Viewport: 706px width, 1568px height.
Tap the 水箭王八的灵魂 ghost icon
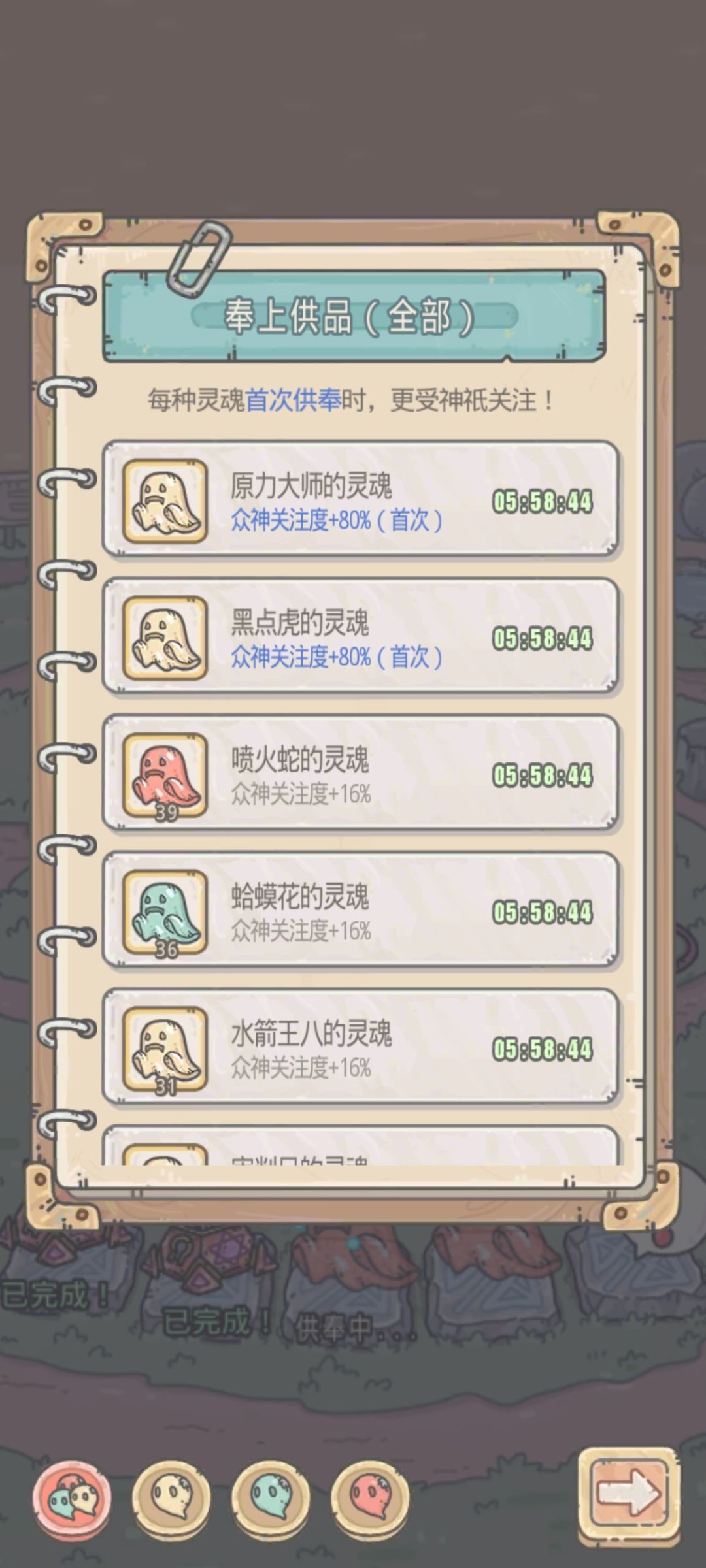[165, 1049]
